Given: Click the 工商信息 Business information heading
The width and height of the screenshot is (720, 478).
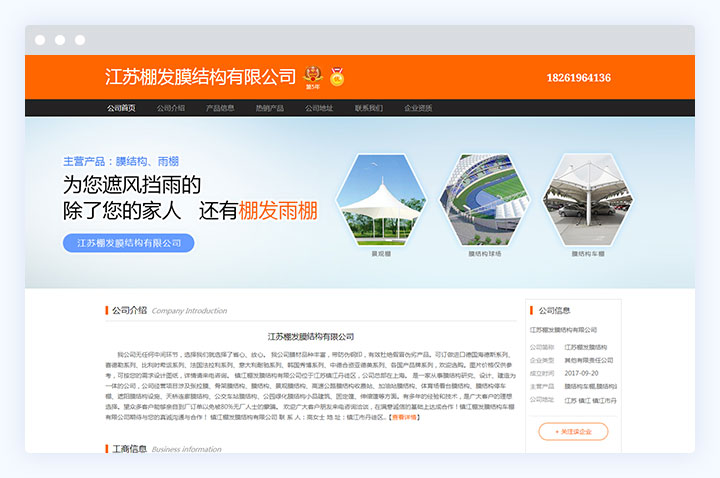Looking at the screenshot, I should click(x=163, y=449).
